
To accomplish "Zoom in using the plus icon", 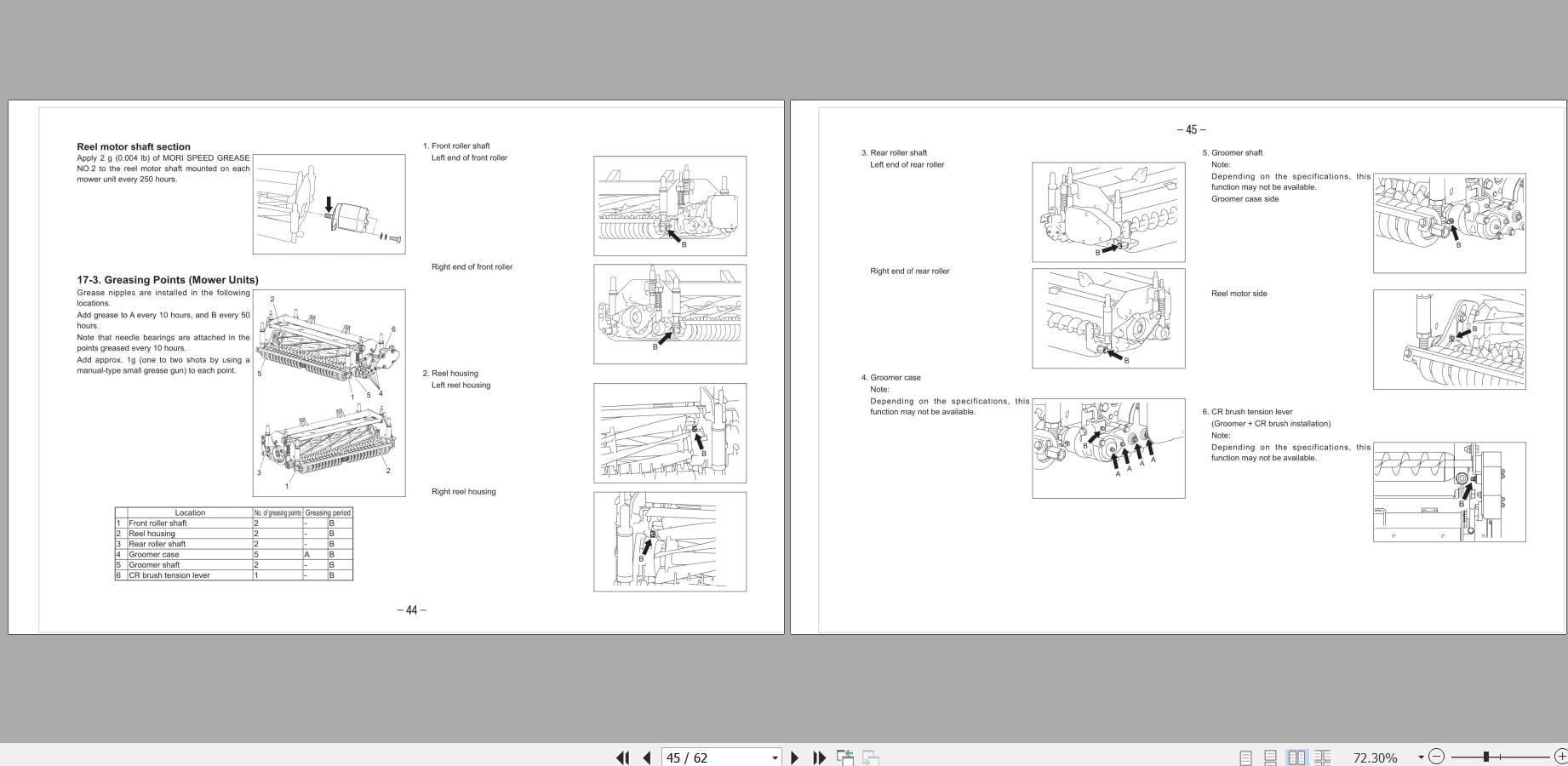I will pos(1559,757).
